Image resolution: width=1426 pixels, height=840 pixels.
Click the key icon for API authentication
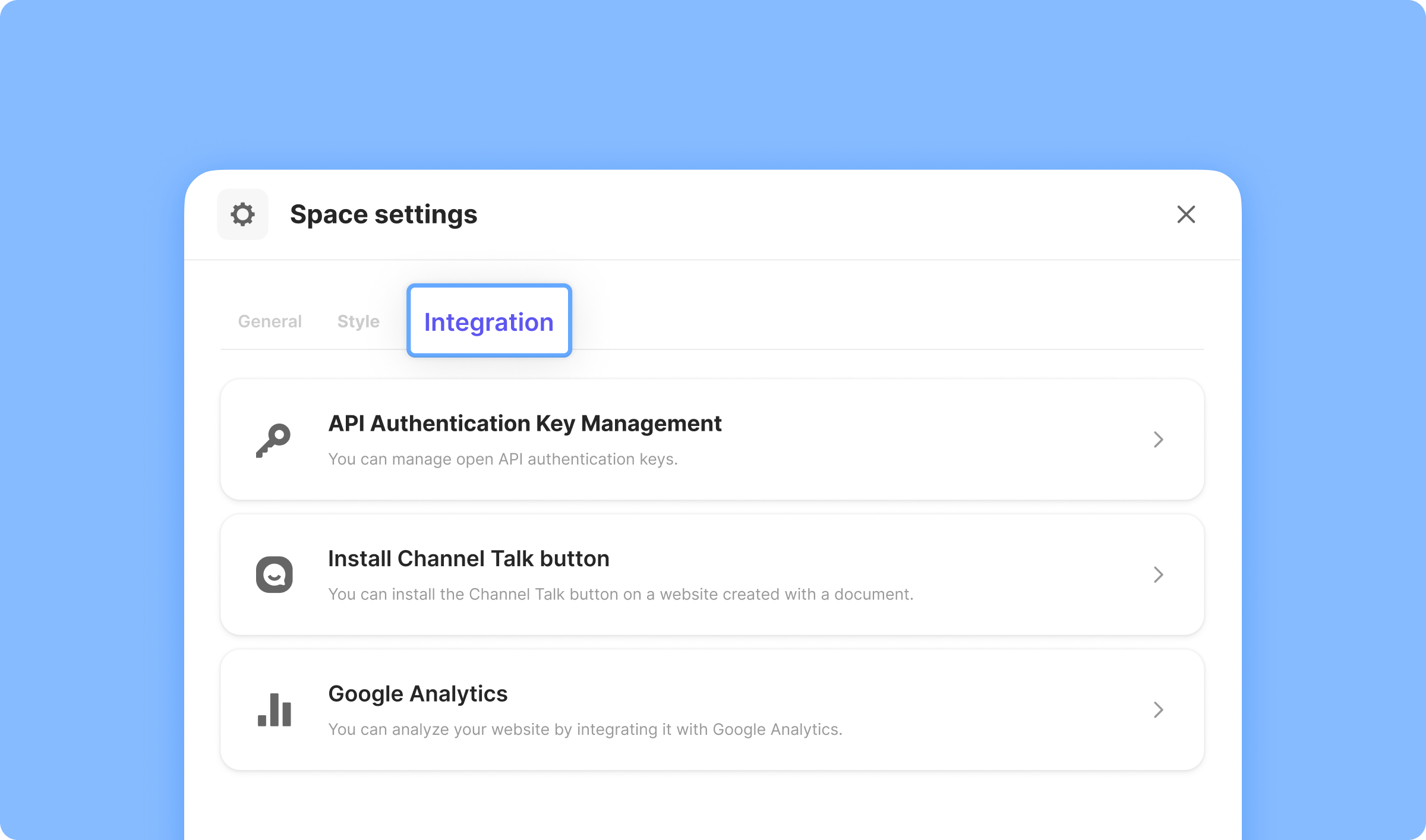pyautogui.click(x=273, y=440)
